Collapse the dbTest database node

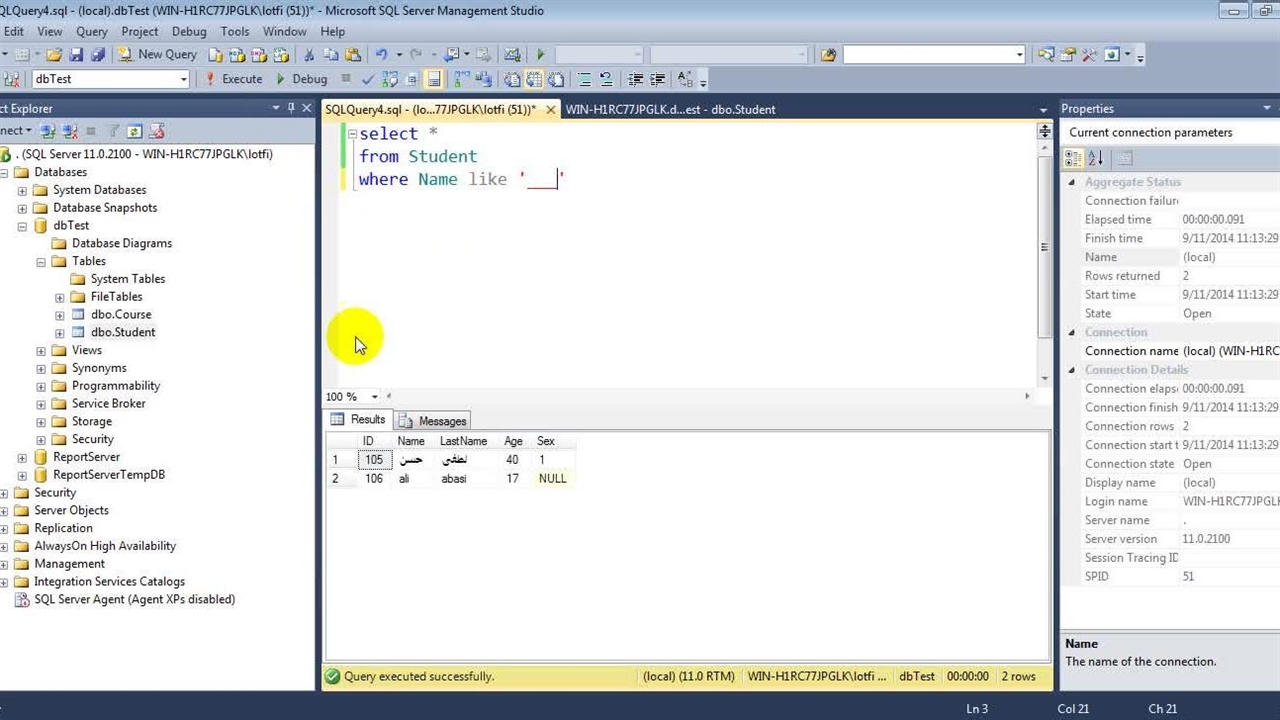click(22, 225)
